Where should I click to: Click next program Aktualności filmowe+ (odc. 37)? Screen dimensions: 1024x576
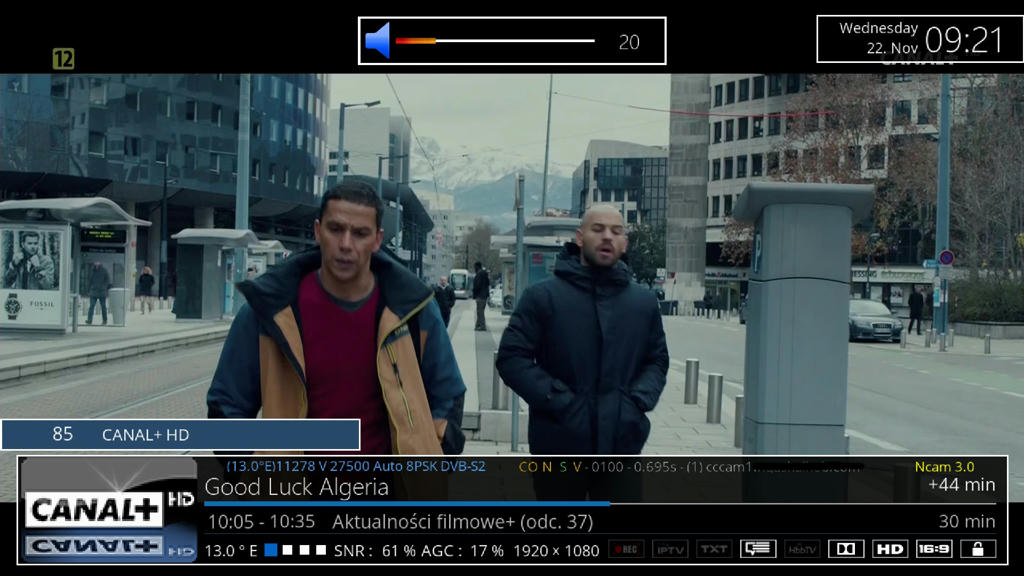click(462, 522)
